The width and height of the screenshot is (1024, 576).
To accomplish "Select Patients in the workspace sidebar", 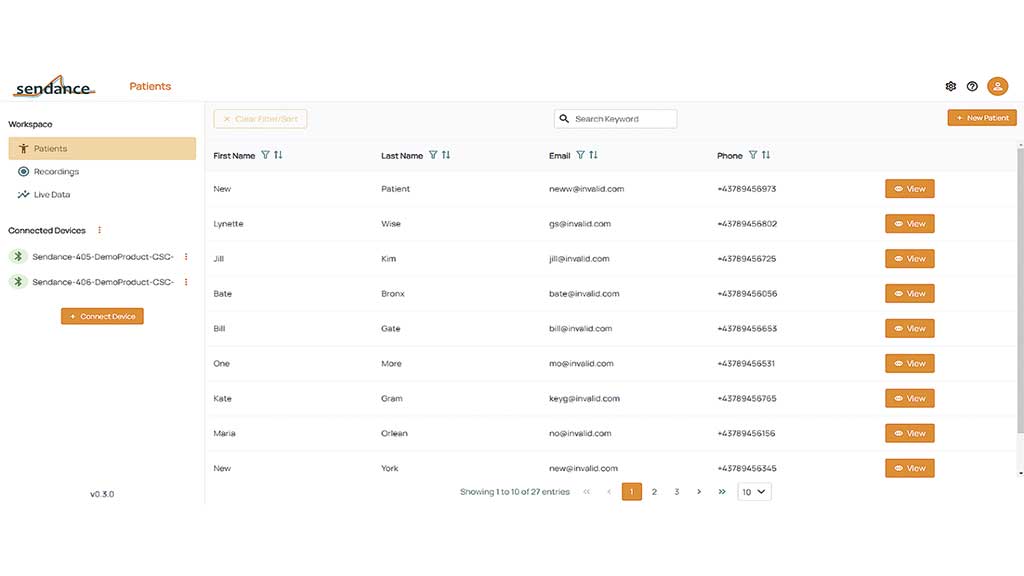I will click(x=50, y=149).
